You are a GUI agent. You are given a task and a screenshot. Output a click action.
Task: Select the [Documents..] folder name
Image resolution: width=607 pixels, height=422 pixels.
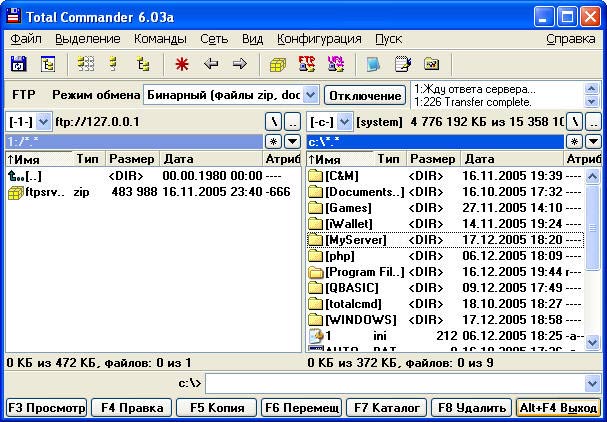[364, 192]
